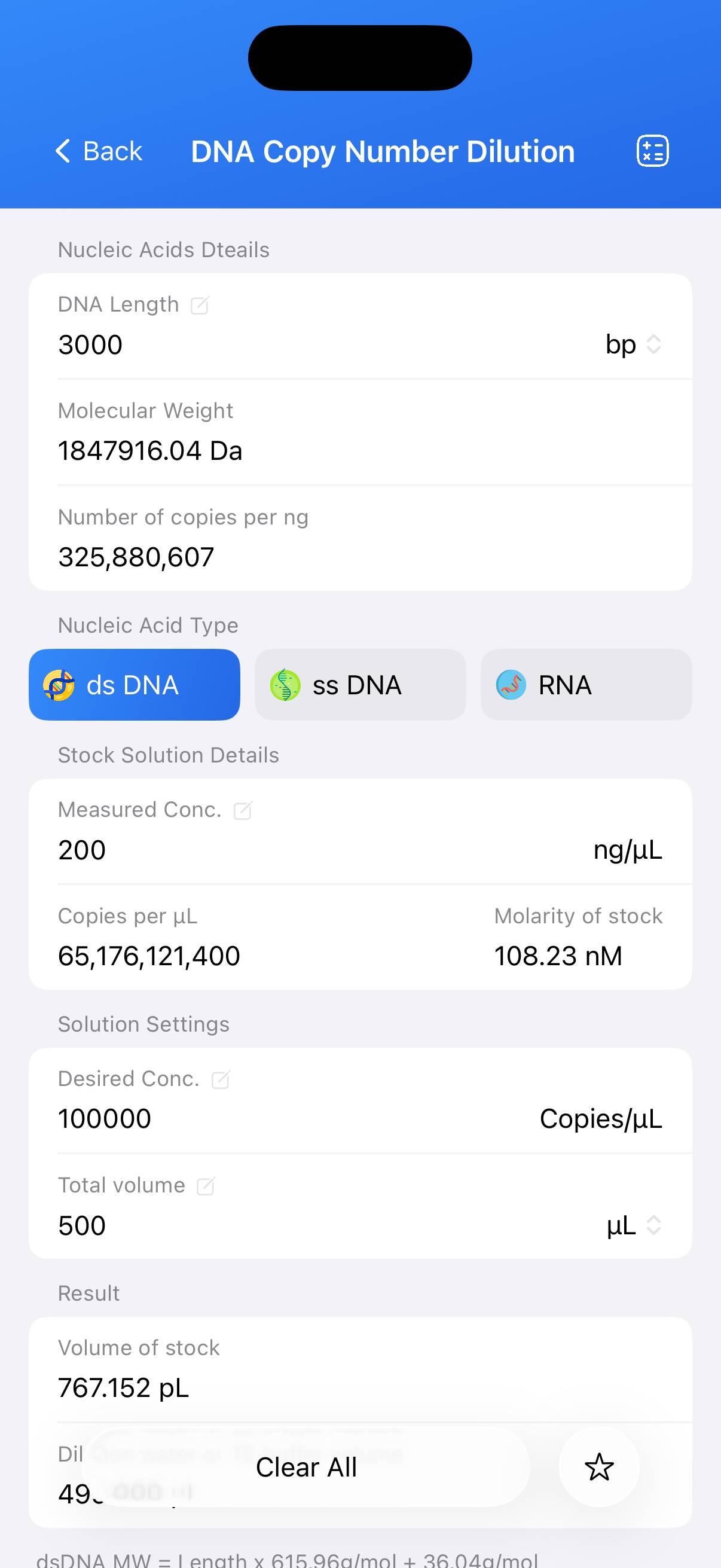The image size is (721, 1568).
Task: Tap the edit icon next to Measured Conc.
Action: tap(243, 810)
